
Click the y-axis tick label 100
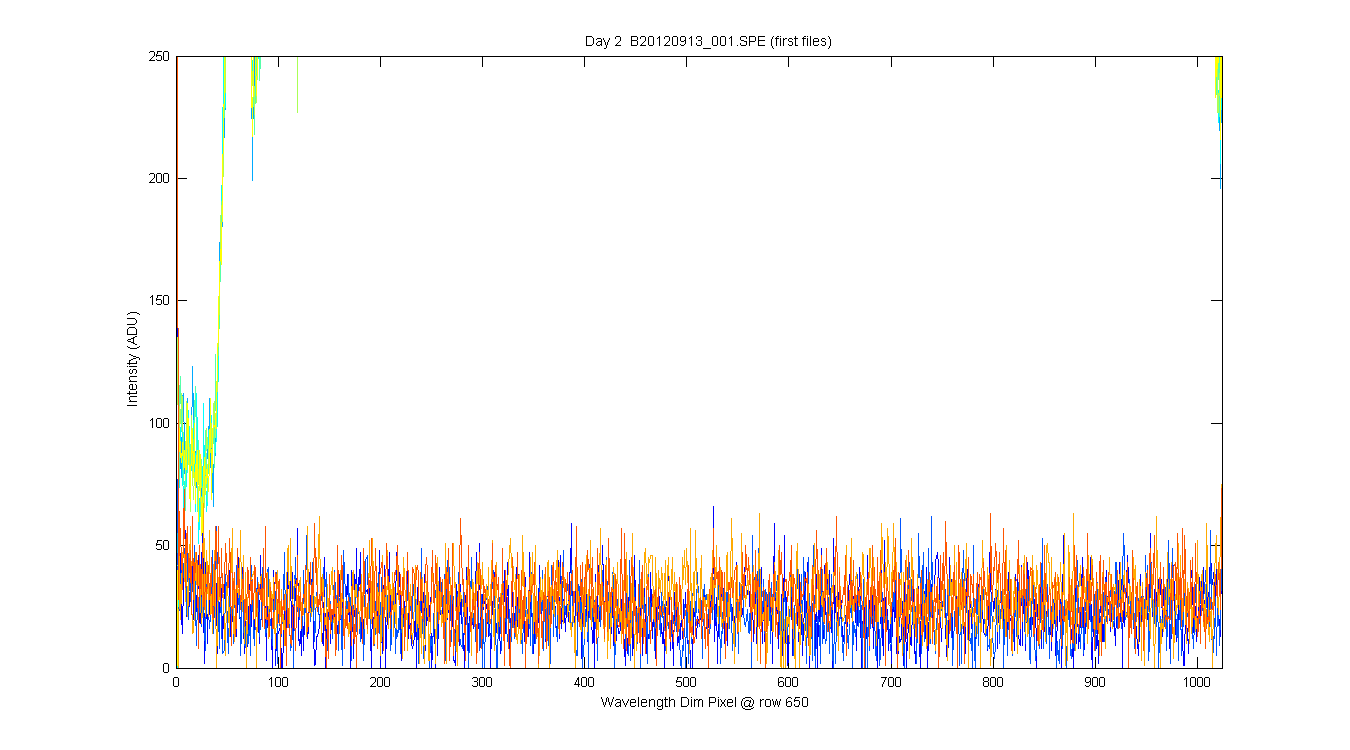pyautogui.click(x=161, y=423)
